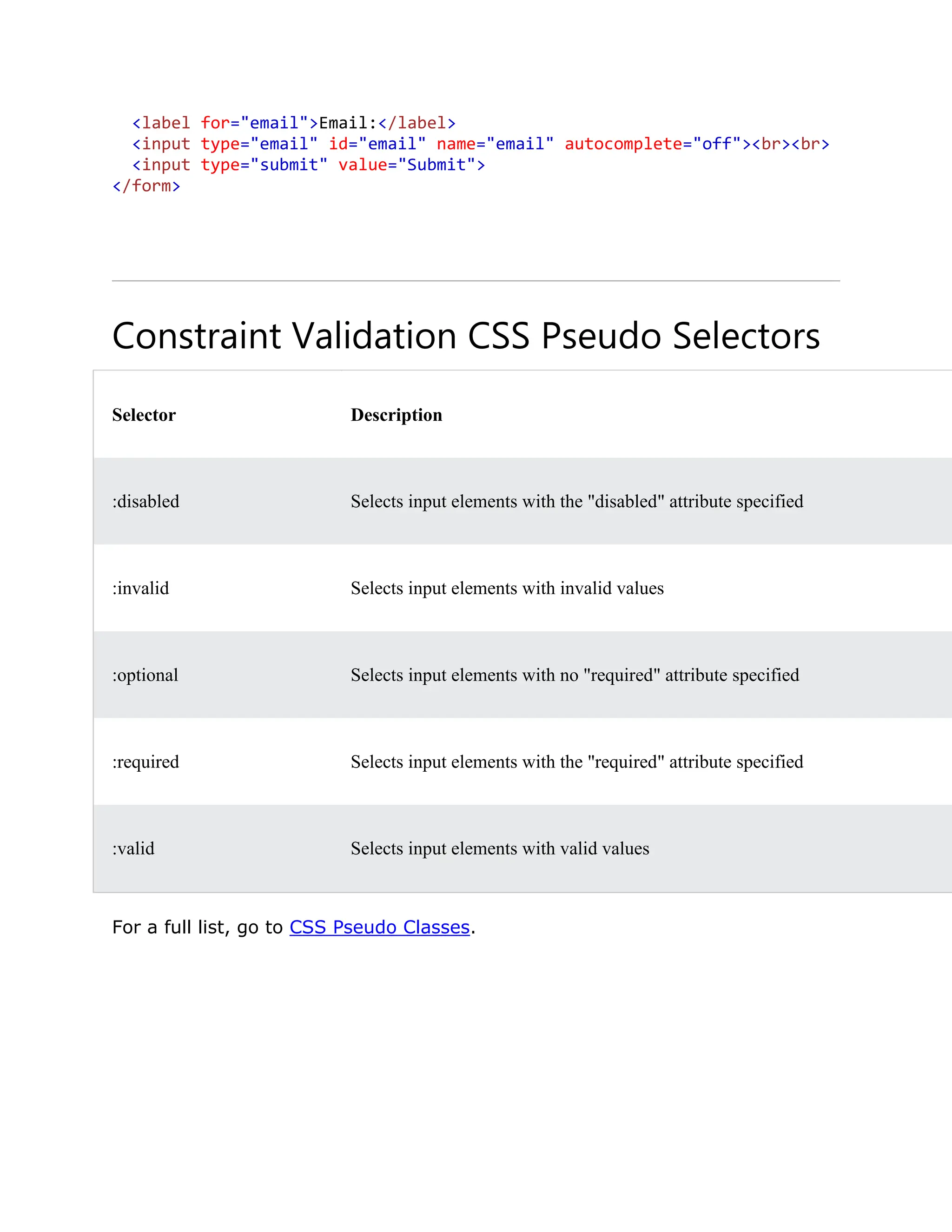This screenshot has width=952, height=1232.
Task: Click the horizontal divider above the heading
Action: point(476,281)
